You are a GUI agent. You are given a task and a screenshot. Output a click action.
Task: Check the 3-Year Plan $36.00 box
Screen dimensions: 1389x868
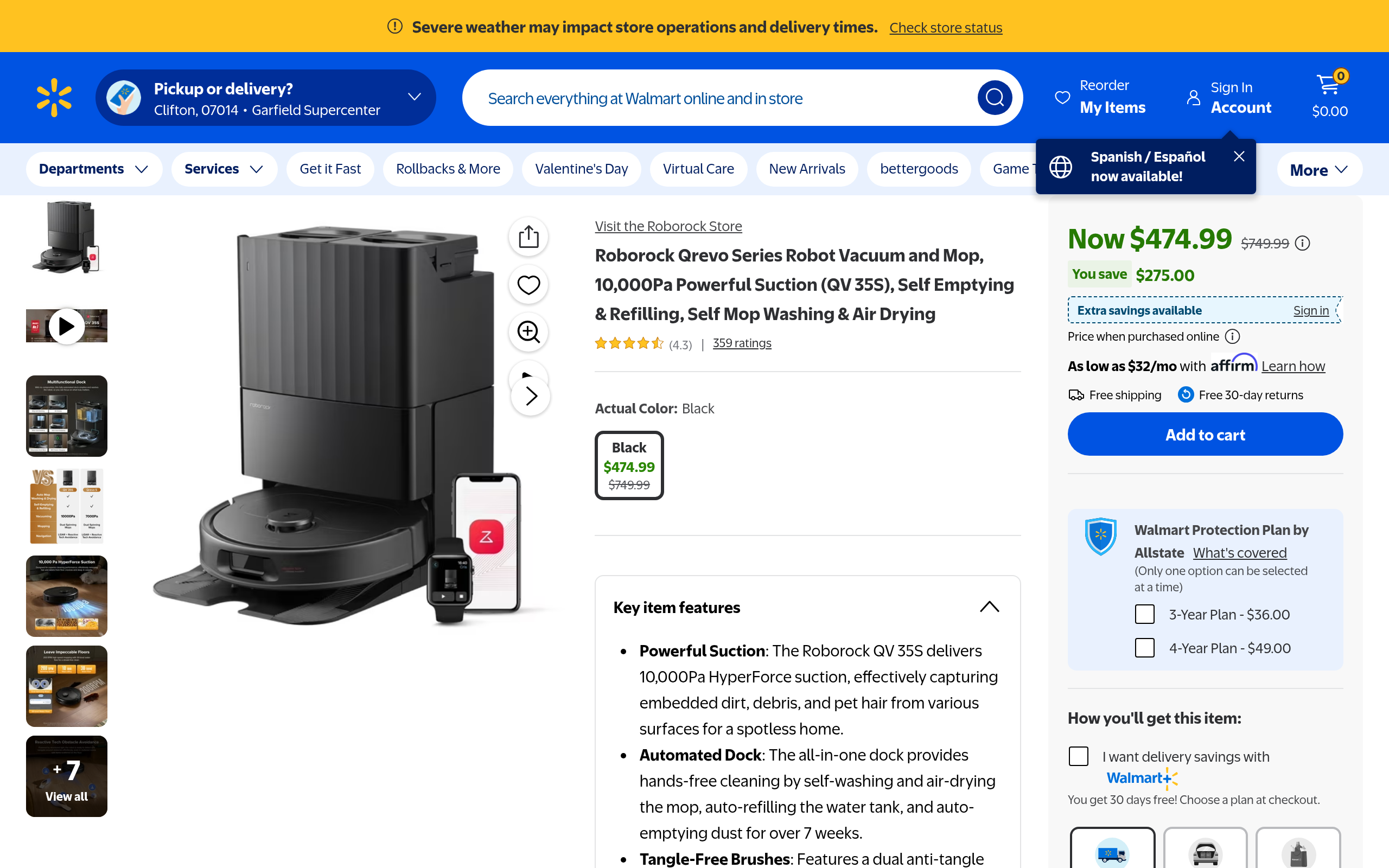pos(1144,614)
